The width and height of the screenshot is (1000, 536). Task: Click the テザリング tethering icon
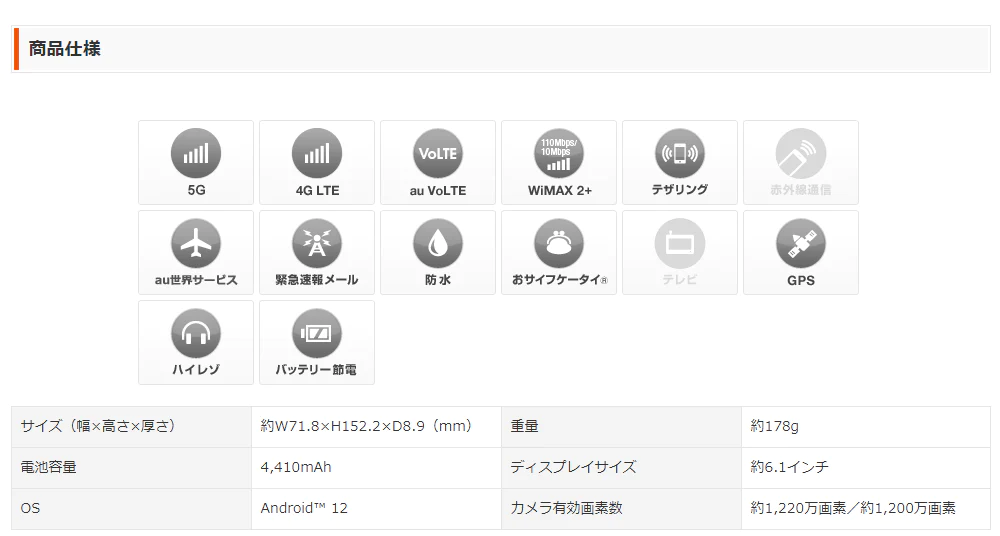click(x=680, y=154)
